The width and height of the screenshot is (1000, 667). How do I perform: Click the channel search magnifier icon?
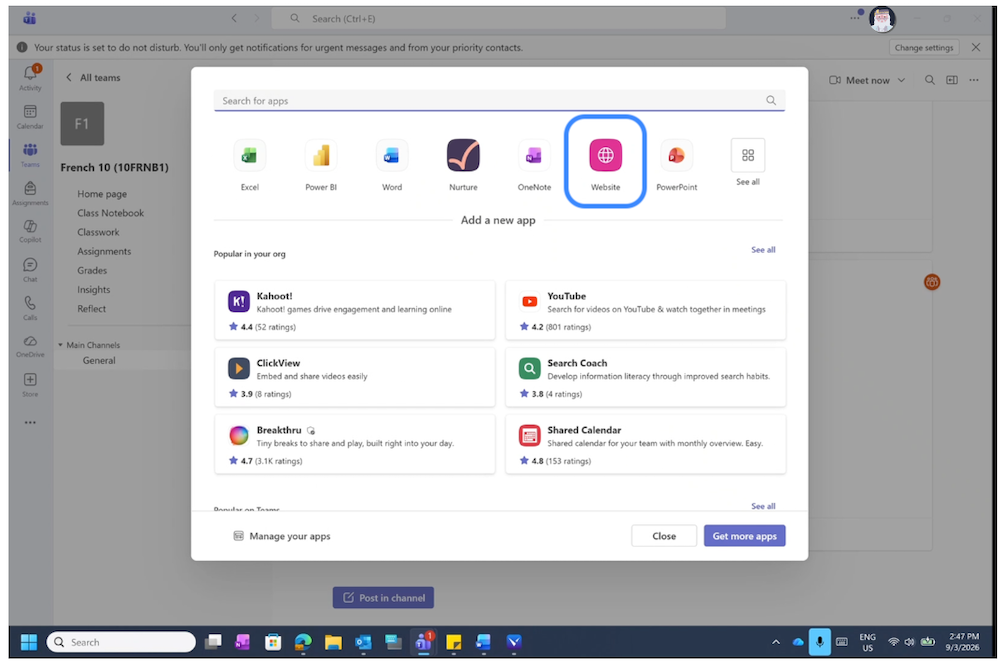click(x=930, y=80)
